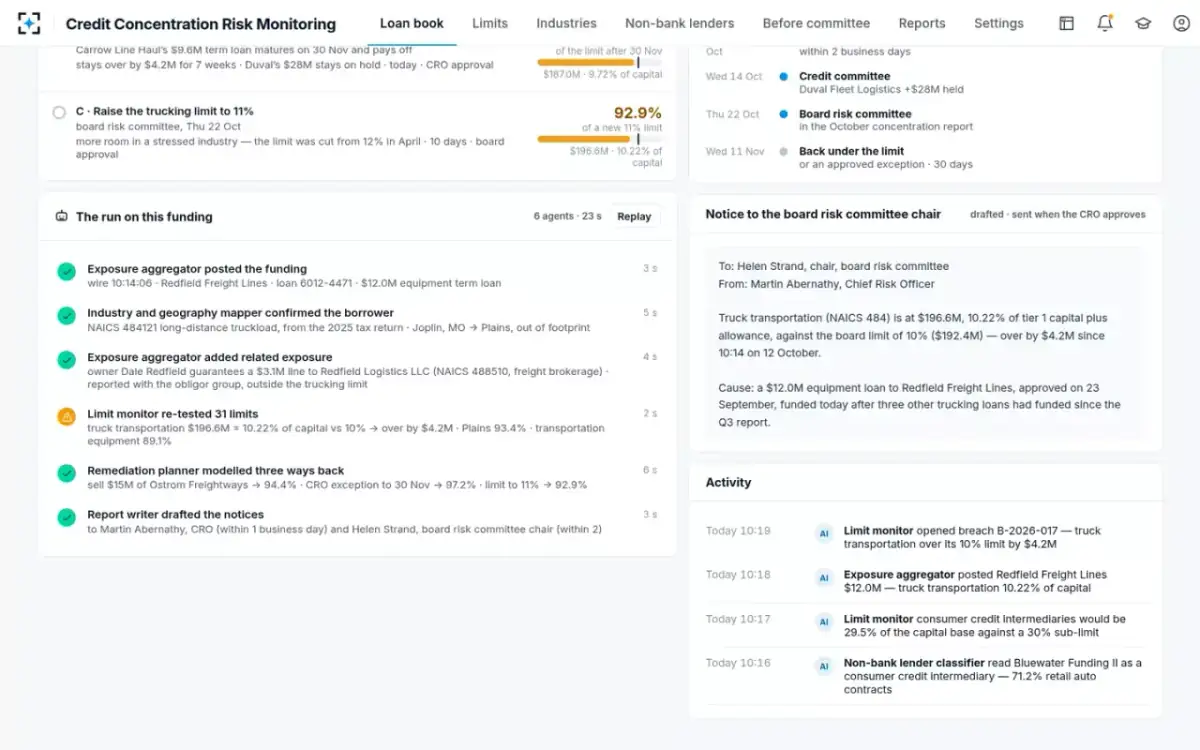Image resolution: width=1200 pixels, height=750 pixels.
Task: Switch to the Loan book tab
Action: pyautogui.click(x=412, y=23)
